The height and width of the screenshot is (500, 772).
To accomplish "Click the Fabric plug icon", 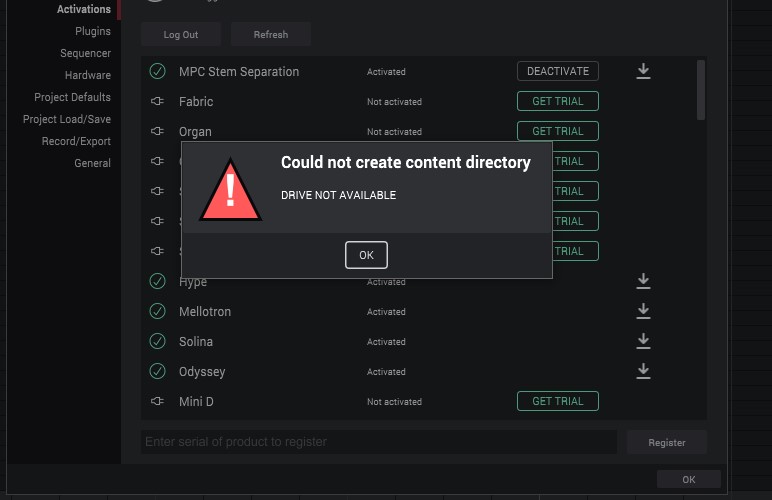I will tap(158, 101).
